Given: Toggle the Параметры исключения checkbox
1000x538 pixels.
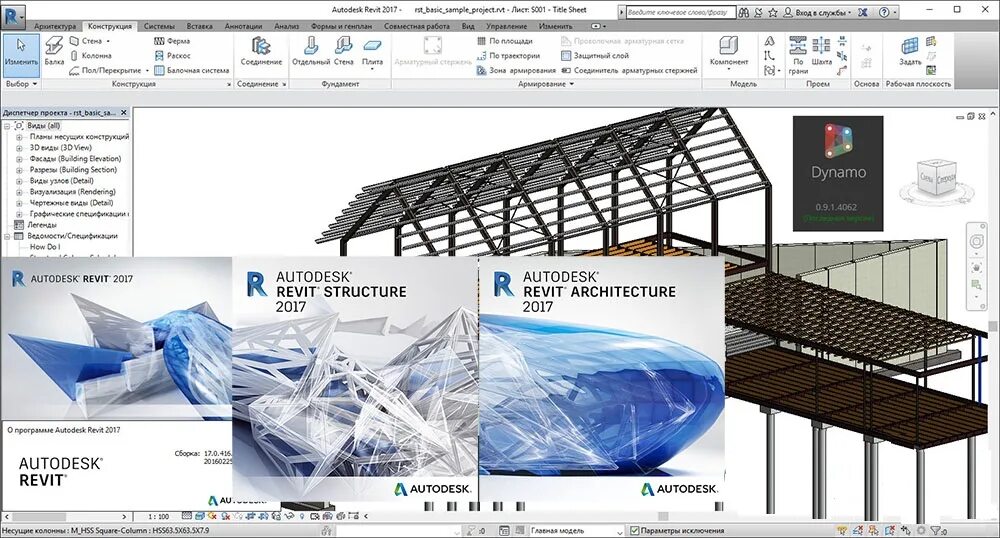Looking at the screenshot, I should click(x=634, y=530).
